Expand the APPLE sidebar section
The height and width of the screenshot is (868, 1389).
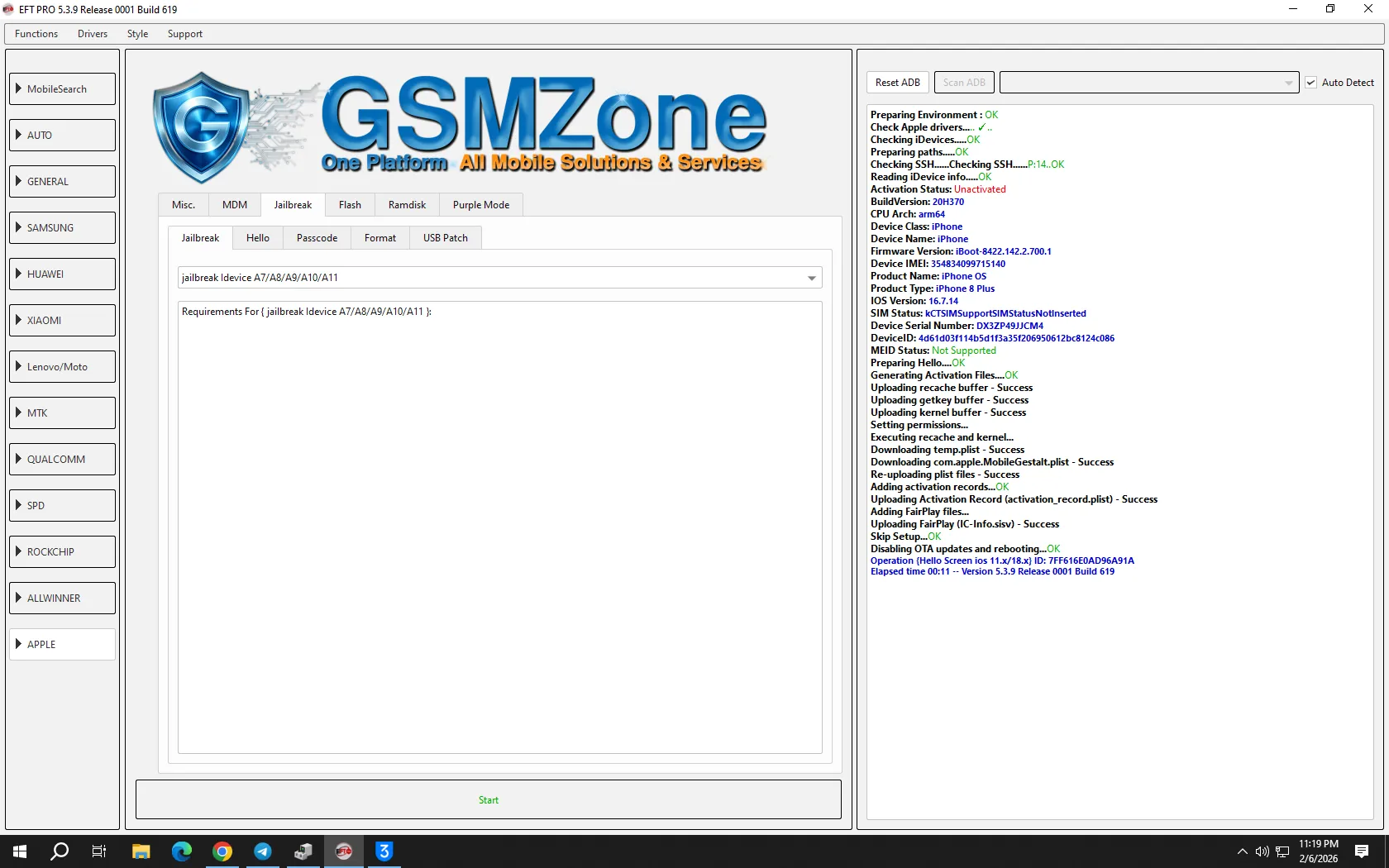pyautogui.click(x=63, y=645)
